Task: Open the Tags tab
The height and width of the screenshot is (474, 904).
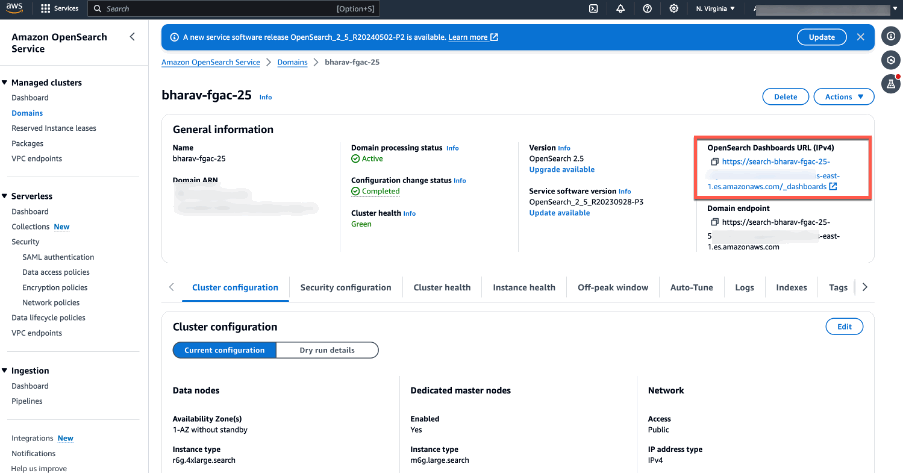Action: pos(838,287)
